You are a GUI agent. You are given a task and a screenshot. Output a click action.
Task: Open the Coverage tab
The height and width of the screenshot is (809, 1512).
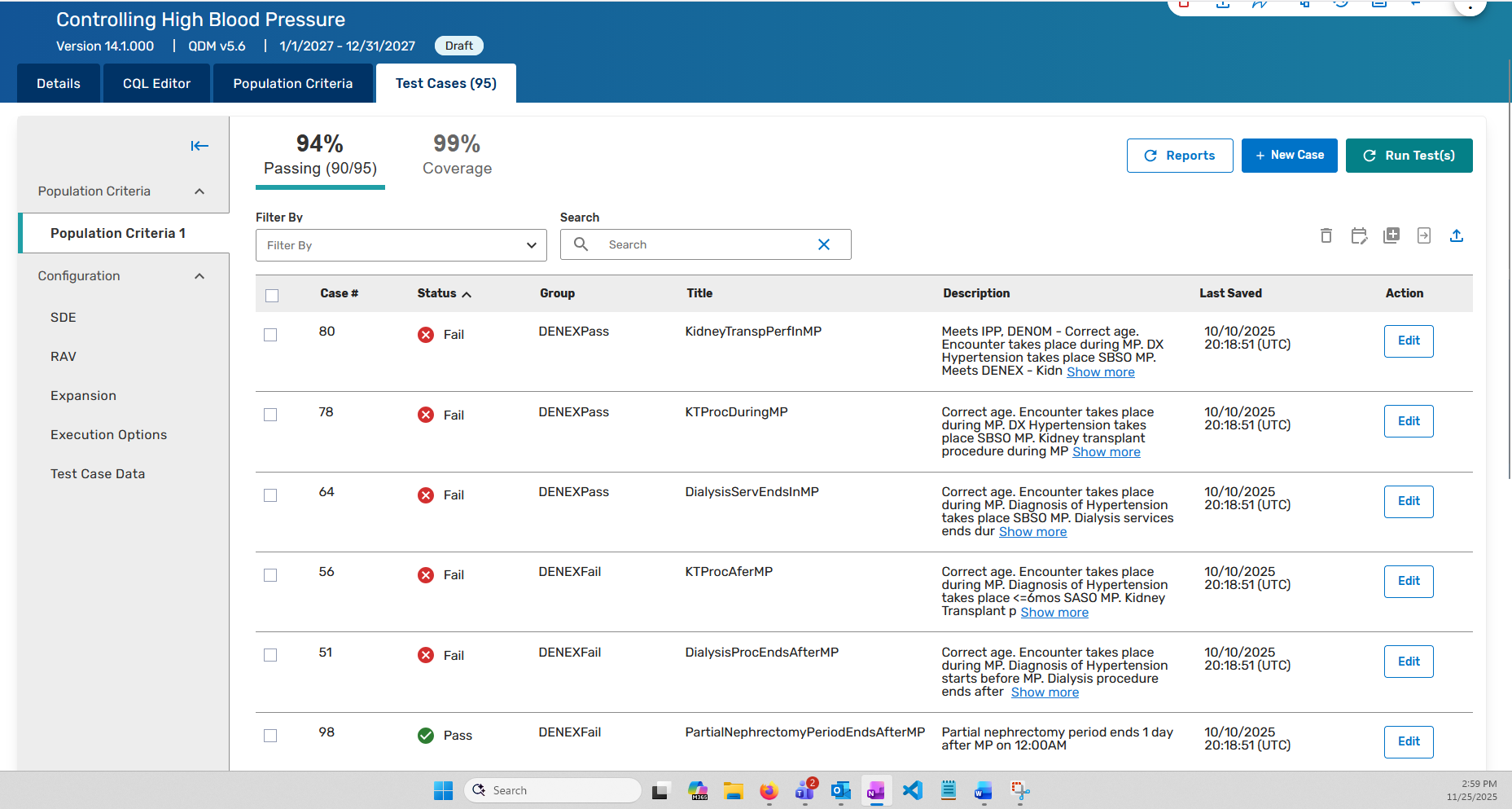[457, 156]
